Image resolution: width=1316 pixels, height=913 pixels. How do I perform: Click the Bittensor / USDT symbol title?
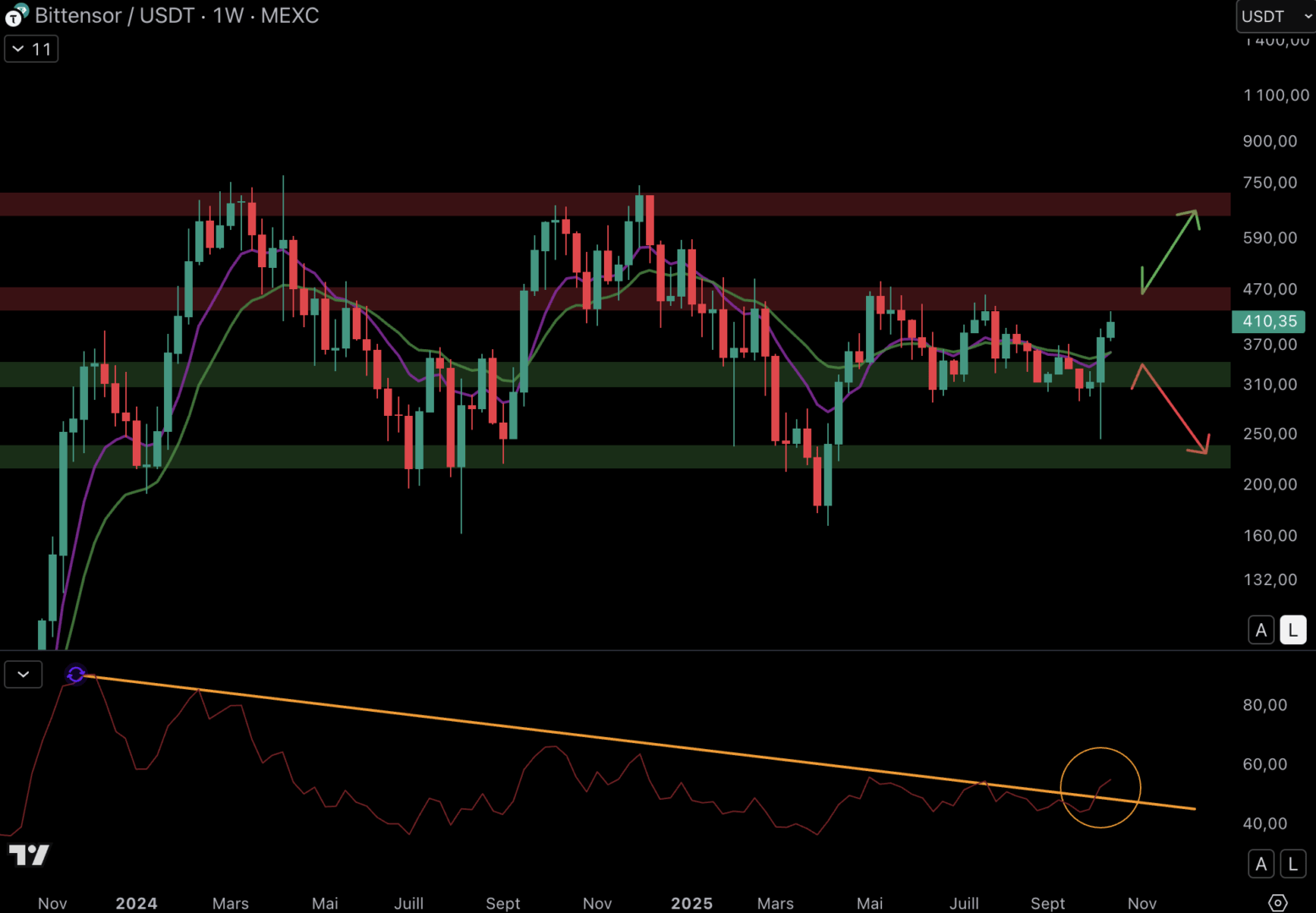177,15
